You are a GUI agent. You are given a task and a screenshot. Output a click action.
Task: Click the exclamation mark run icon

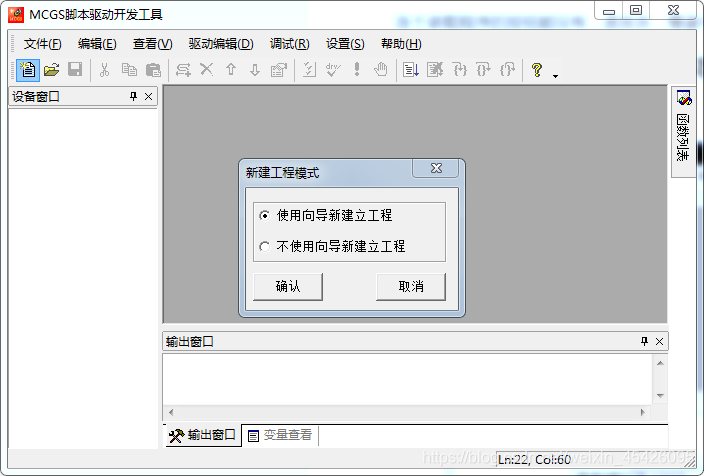pyautogui.click(x=357, y=69)
